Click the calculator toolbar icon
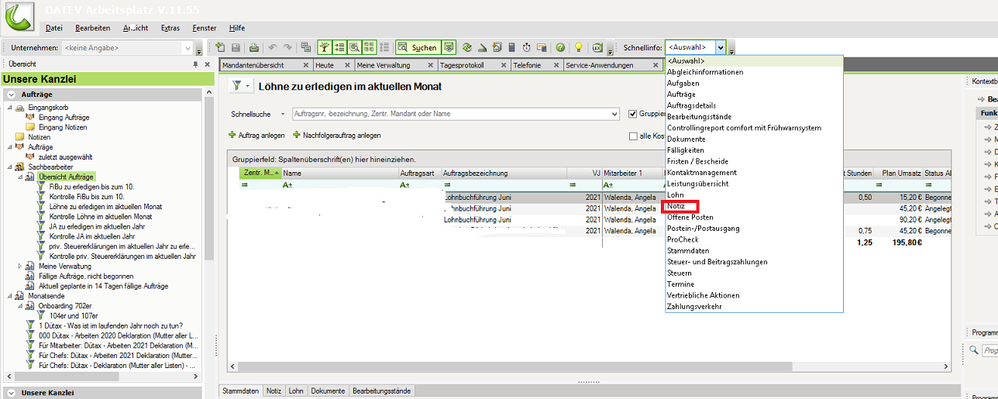Screen dimensions: 998x399 [x=512, y=48]
